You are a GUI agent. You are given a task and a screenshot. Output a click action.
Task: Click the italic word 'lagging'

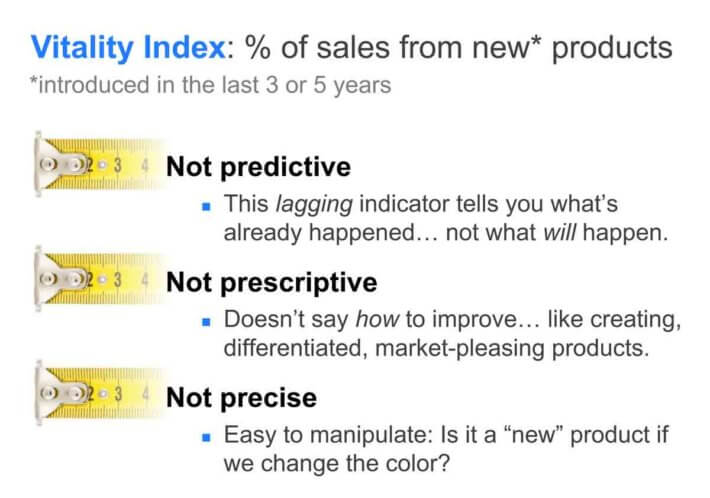(314, 205)
